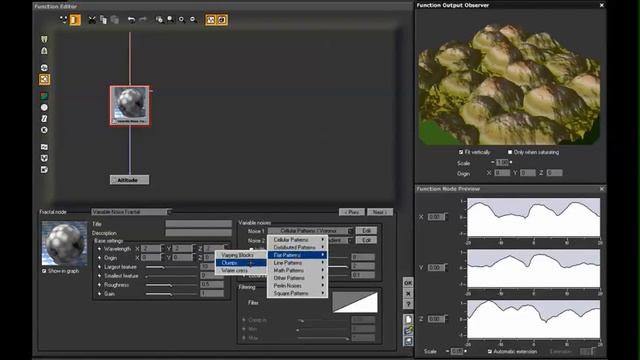Add a Math node (last side palette icon)
The width and height of the screenshot is (640, 360).
(x=44, y=169)
